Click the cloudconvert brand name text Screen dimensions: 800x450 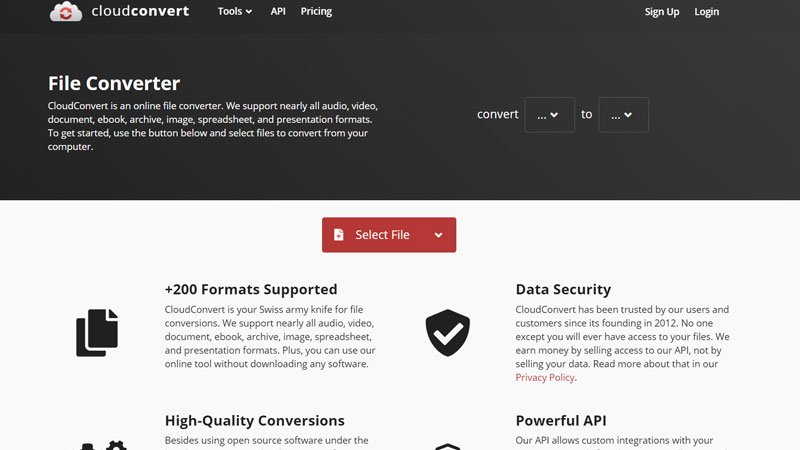pyautogui.click(x=140, y=11)
